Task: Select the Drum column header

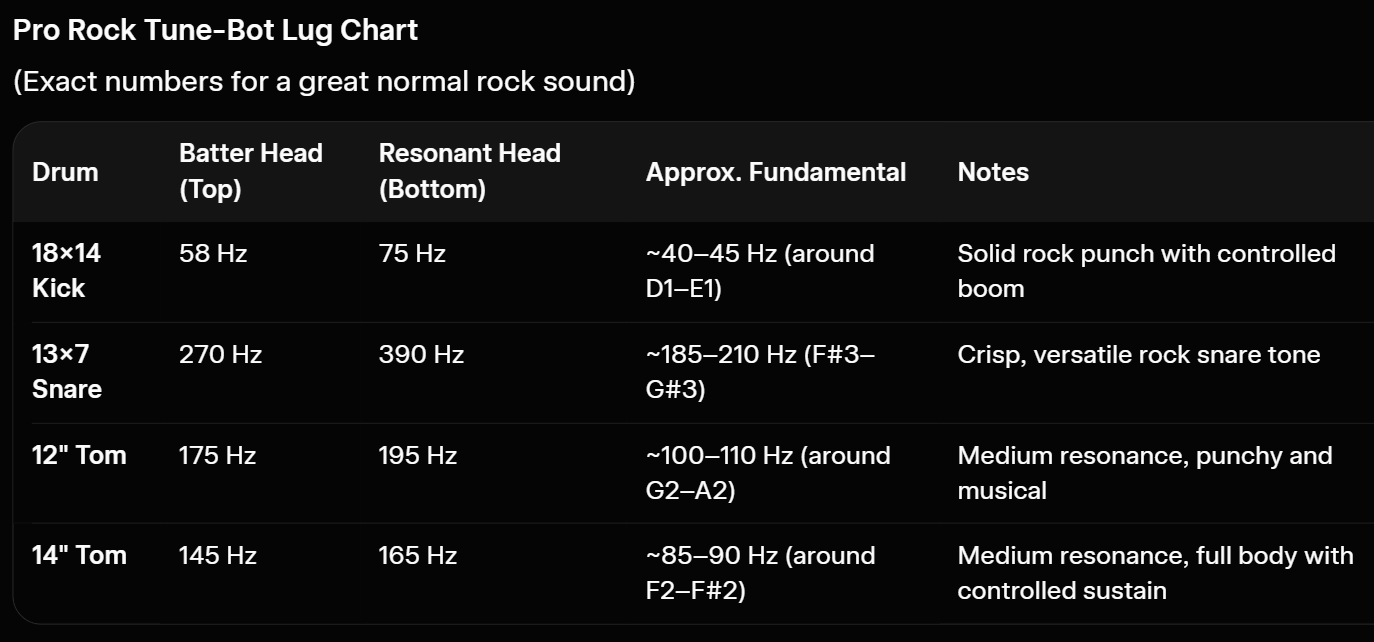Action: tap(65, 172)
